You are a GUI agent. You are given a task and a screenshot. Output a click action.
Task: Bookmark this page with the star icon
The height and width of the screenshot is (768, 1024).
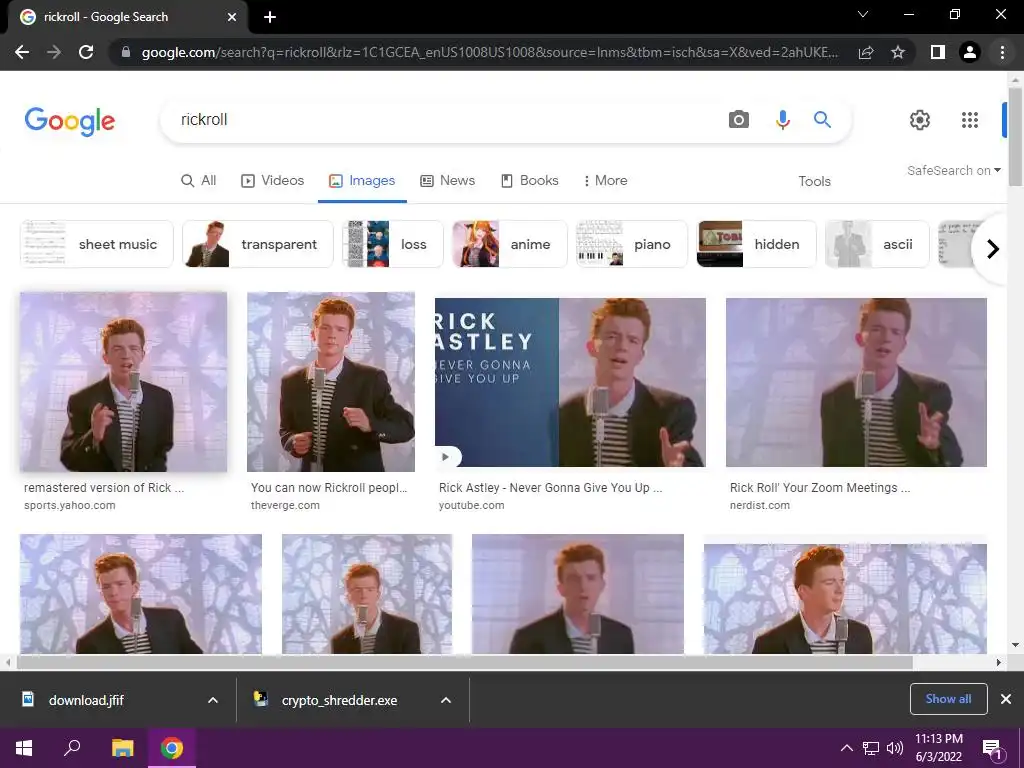(898, 52)
